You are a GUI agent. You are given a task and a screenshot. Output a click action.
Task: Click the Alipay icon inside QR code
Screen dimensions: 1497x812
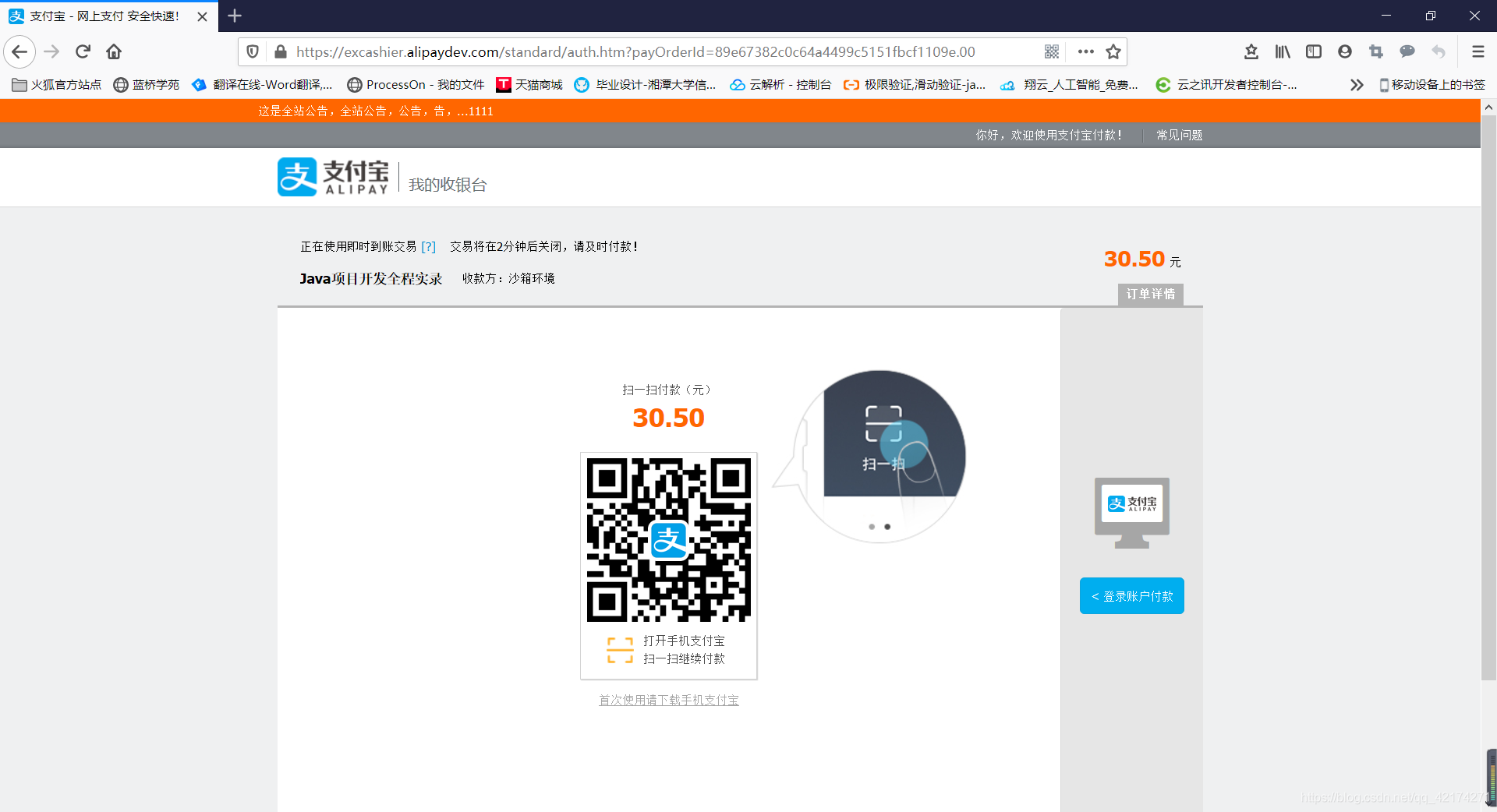(669, 540)
